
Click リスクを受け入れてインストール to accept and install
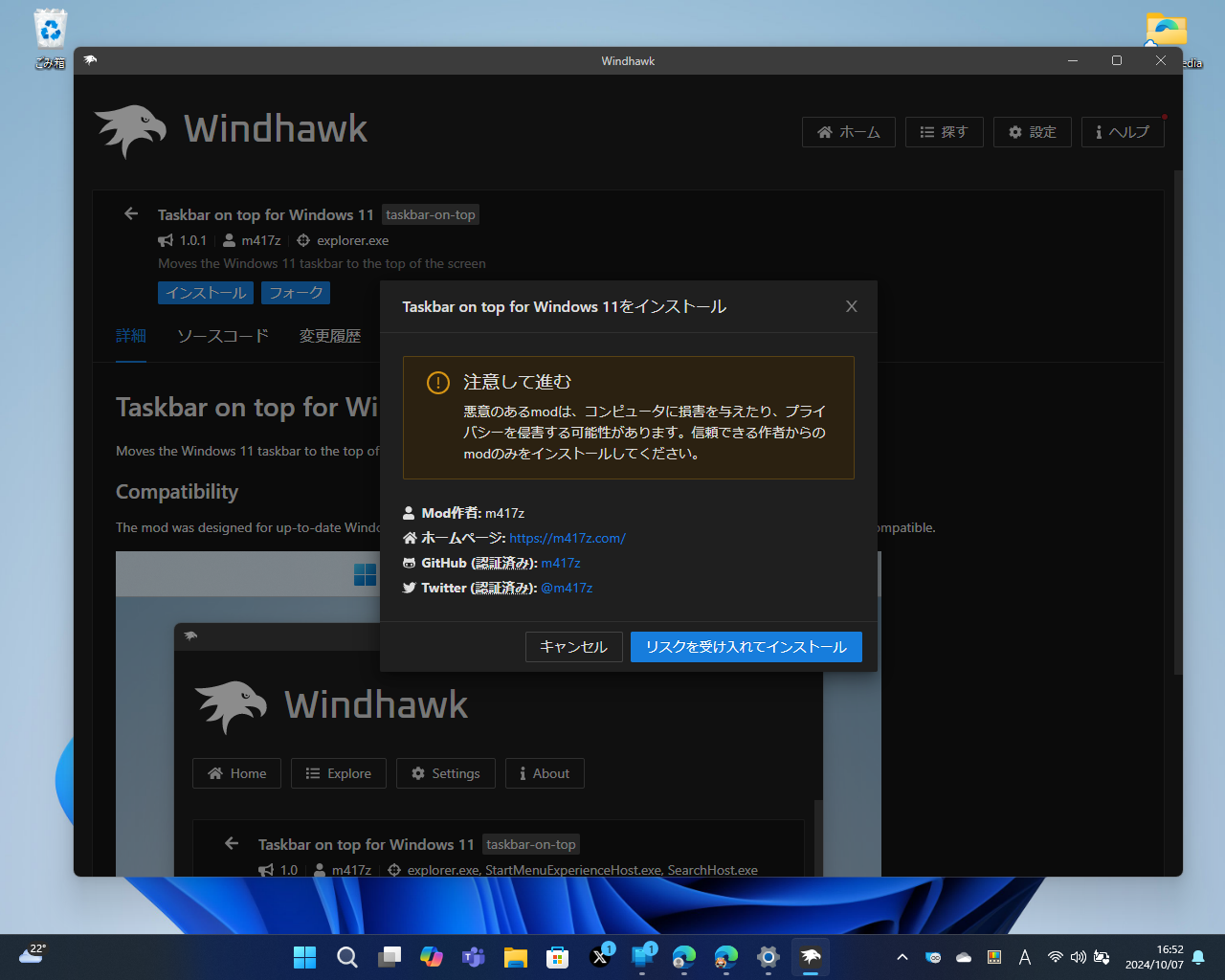[746, 647]
